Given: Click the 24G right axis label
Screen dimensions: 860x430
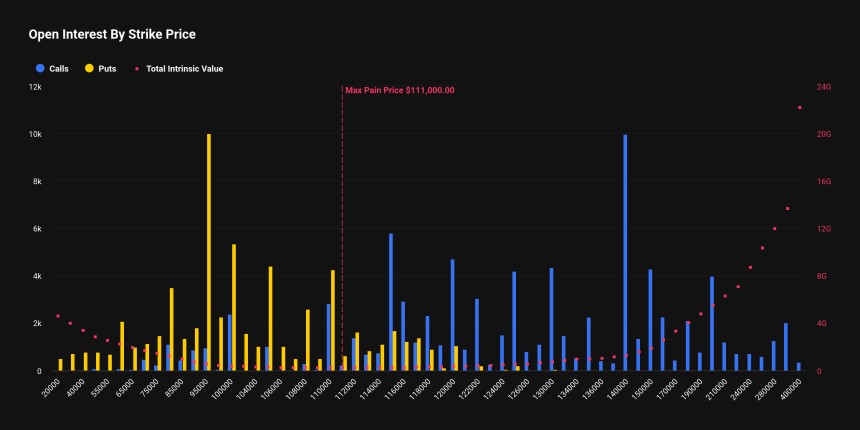Looking at the screenshot, I should click(x=825, y=87).
